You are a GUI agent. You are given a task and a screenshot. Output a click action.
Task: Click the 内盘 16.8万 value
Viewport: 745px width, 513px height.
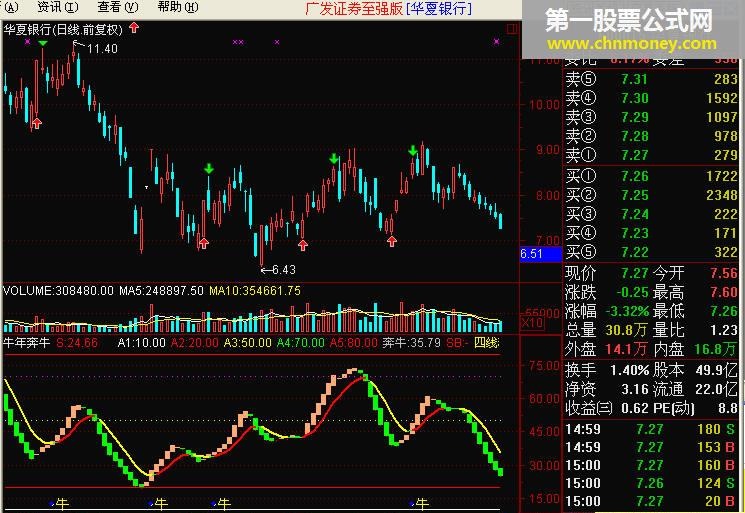[x=715, y=350]
